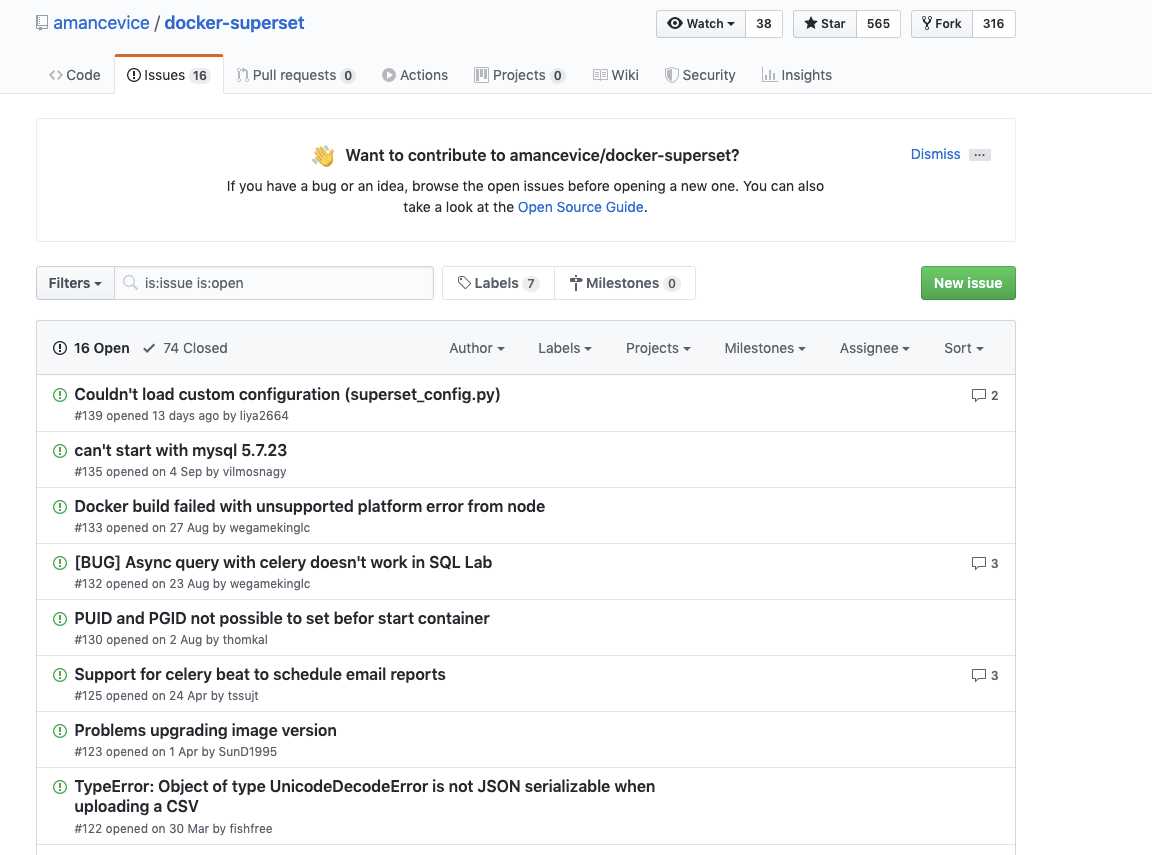Open the Security tab
The width and height of the screenshot is (1152, 855).
point(700,75)
